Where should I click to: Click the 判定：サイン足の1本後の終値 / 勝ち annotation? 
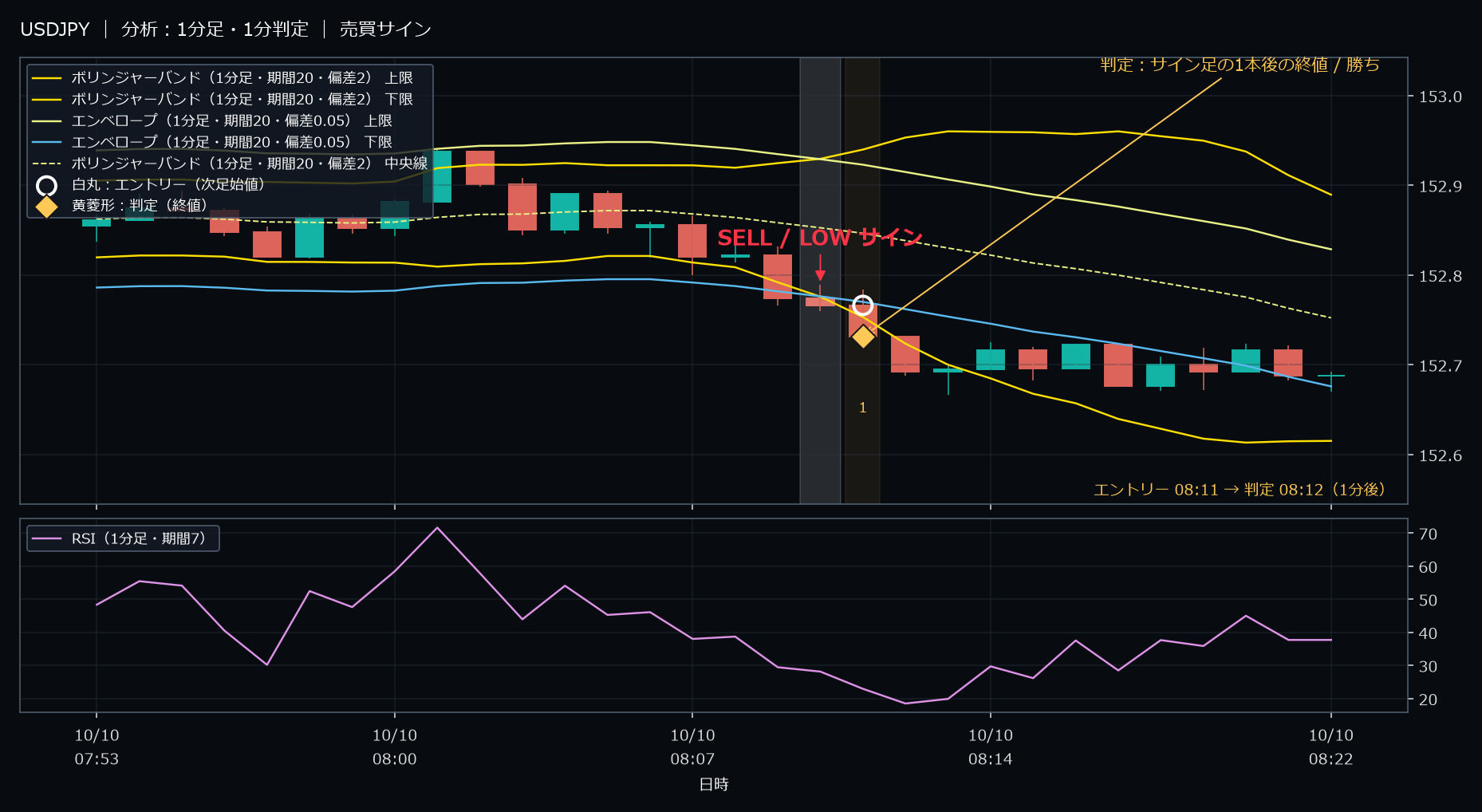[1240, 65]
